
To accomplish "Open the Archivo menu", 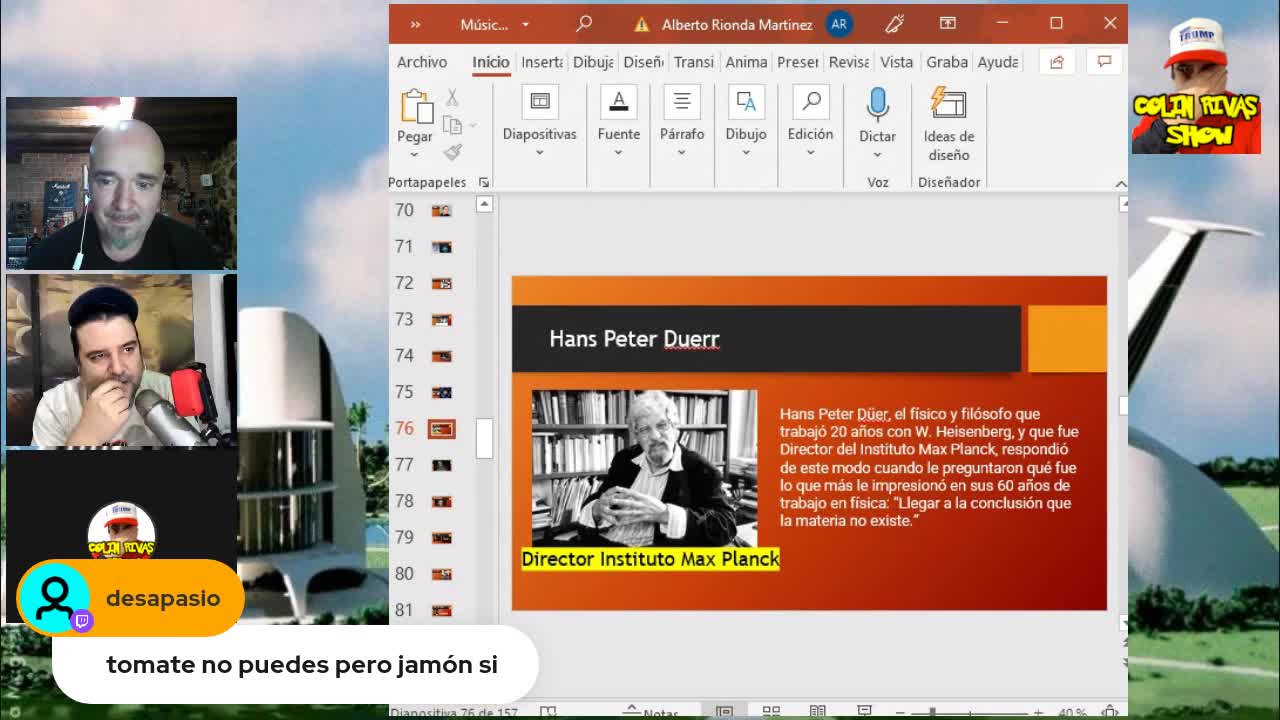I will click(422, 62).
